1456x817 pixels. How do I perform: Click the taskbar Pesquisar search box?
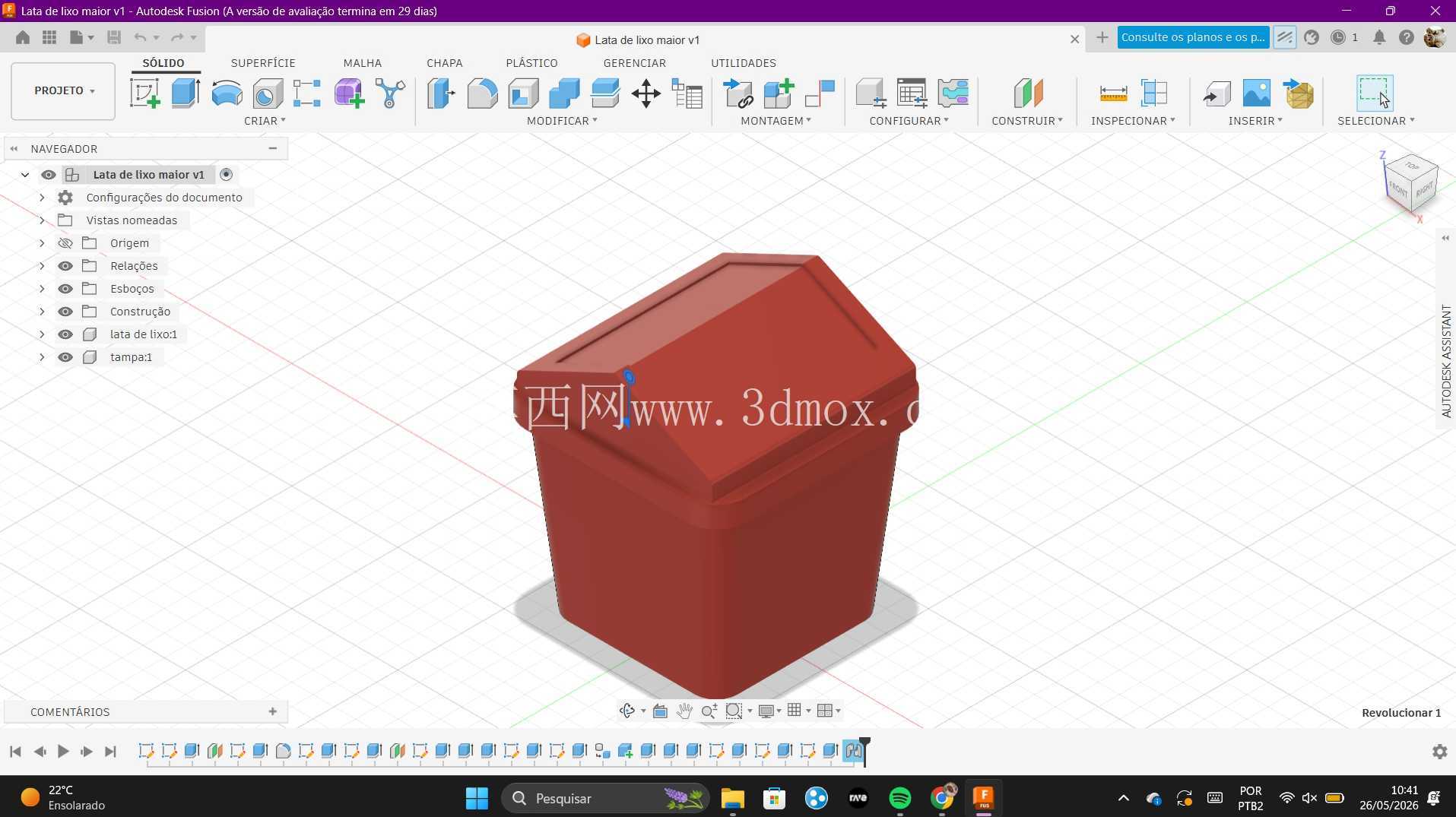tap(605, 798)
